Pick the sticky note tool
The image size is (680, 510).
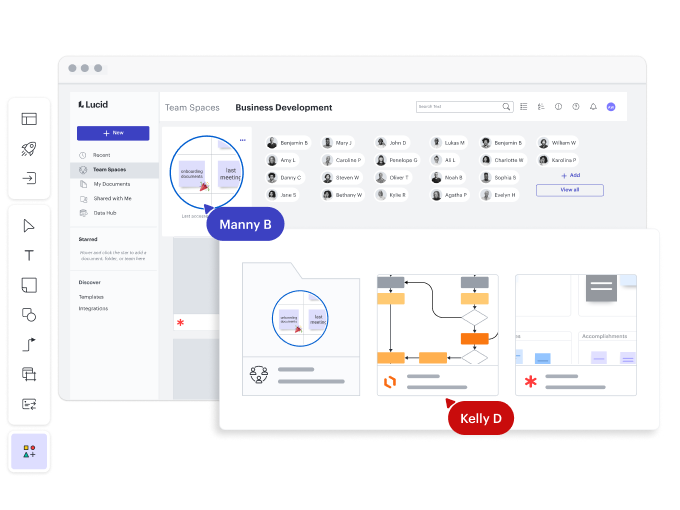29,285
